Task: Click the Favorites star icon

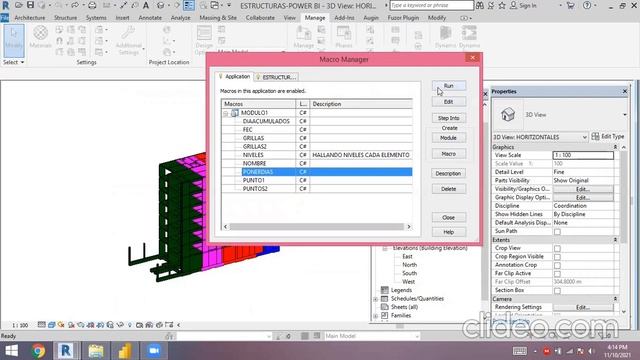Action: click(x=502, y=5)
